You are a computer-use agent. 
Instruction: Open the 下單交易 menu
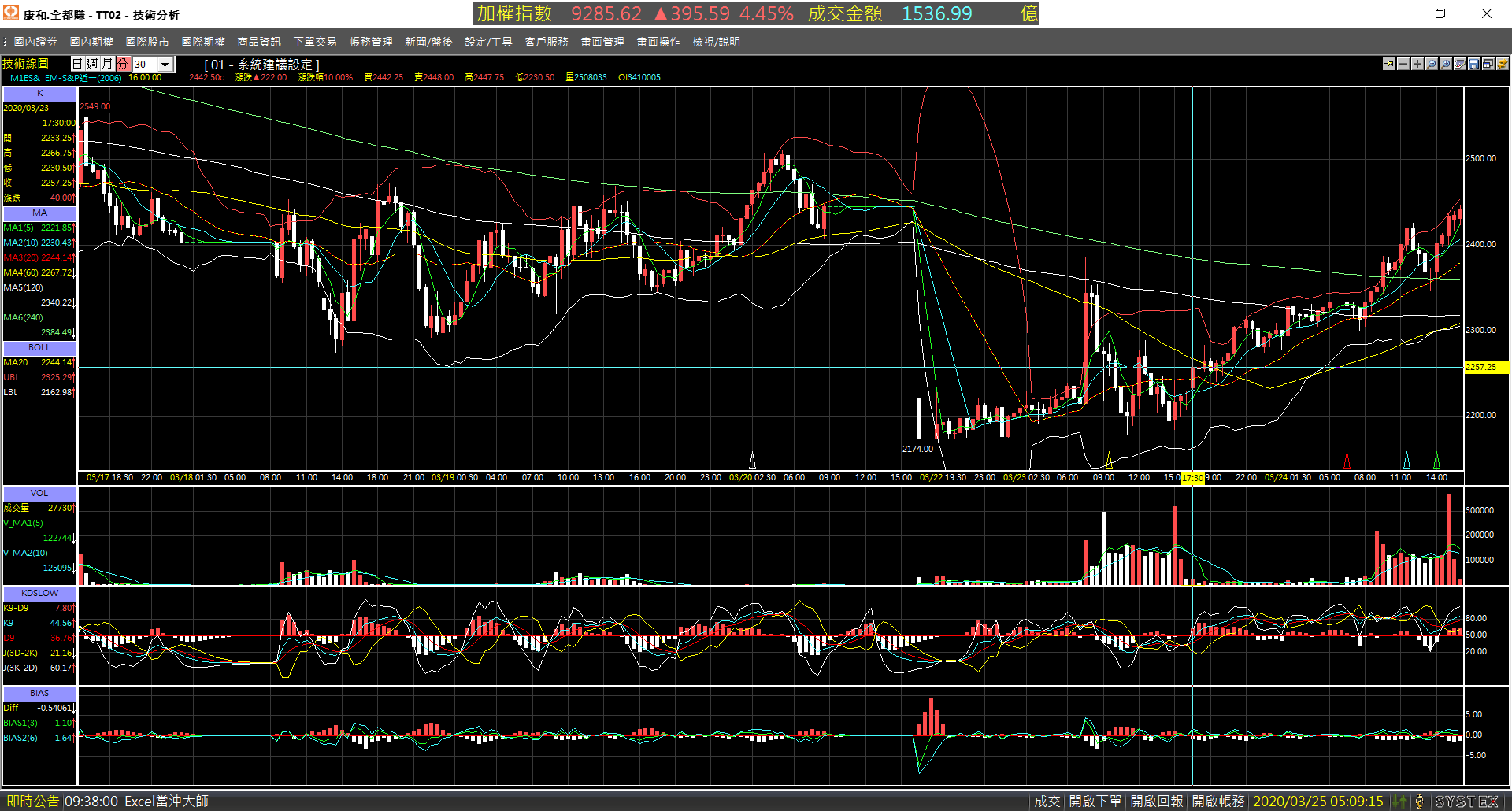click(315, 42)
